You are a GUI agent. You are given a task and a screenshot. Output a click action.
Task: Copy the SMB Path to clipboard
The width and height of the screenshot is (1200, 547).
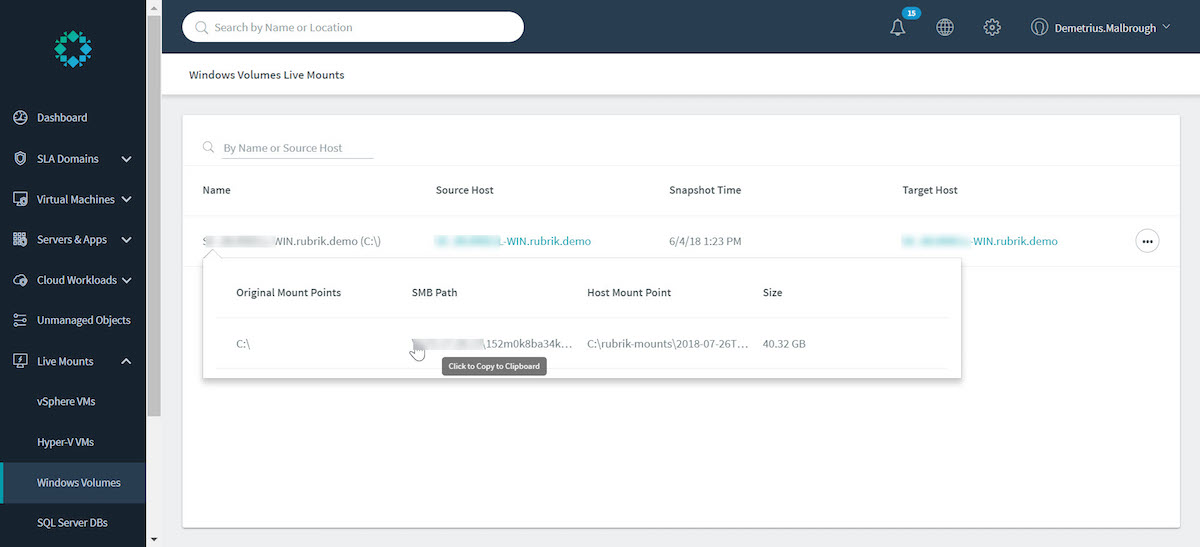coord(492,344)
